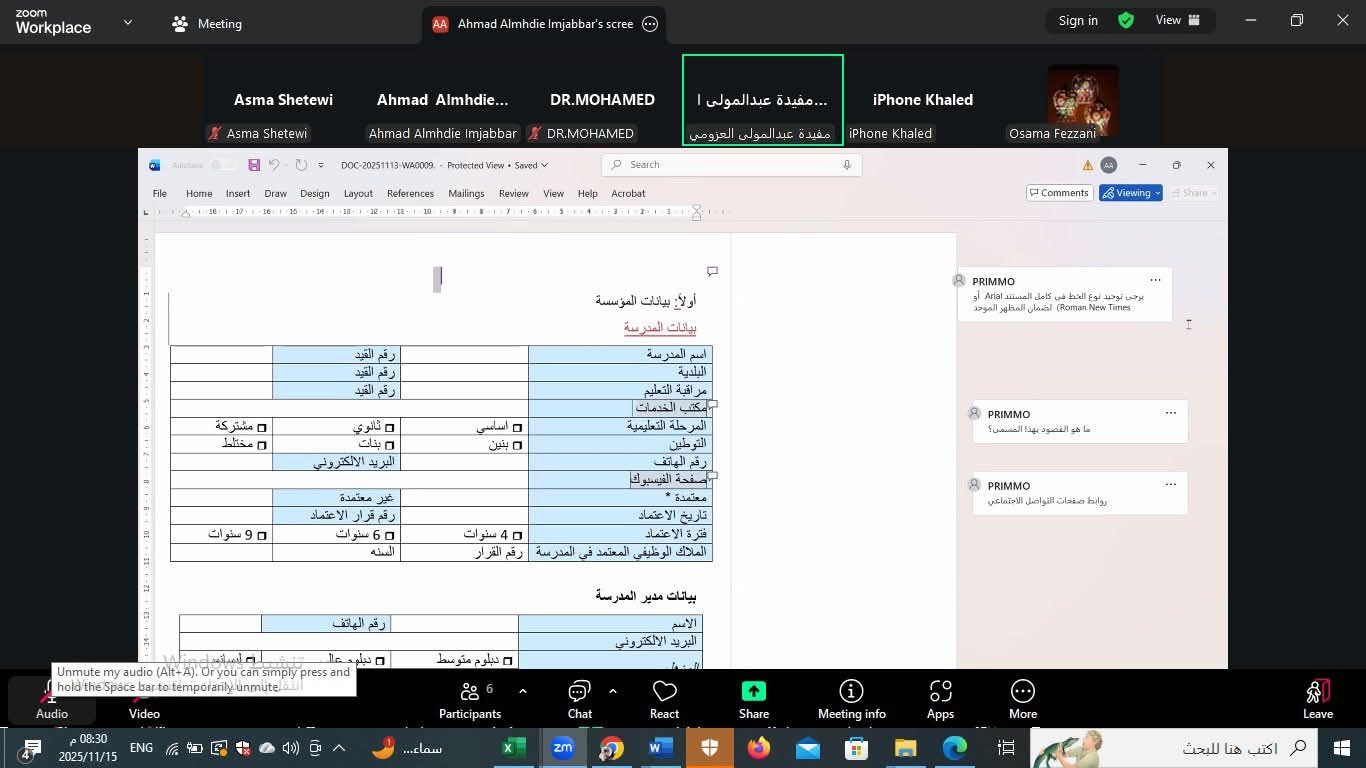Click the Sign in button
This screenshot has height=768, width=1366.
click(x=1078, y=21)
